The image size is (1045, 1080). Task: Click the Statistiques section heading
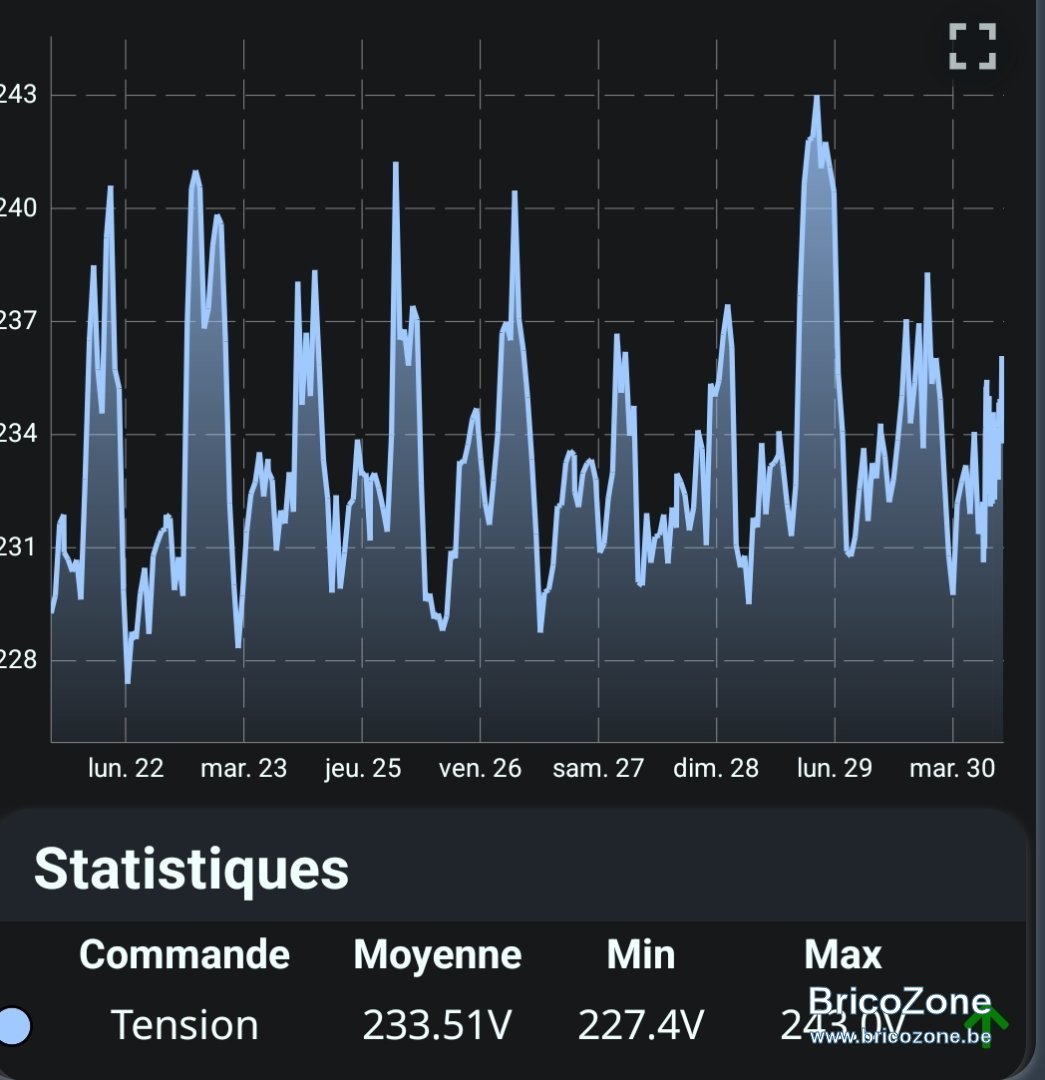pos(192,869)
